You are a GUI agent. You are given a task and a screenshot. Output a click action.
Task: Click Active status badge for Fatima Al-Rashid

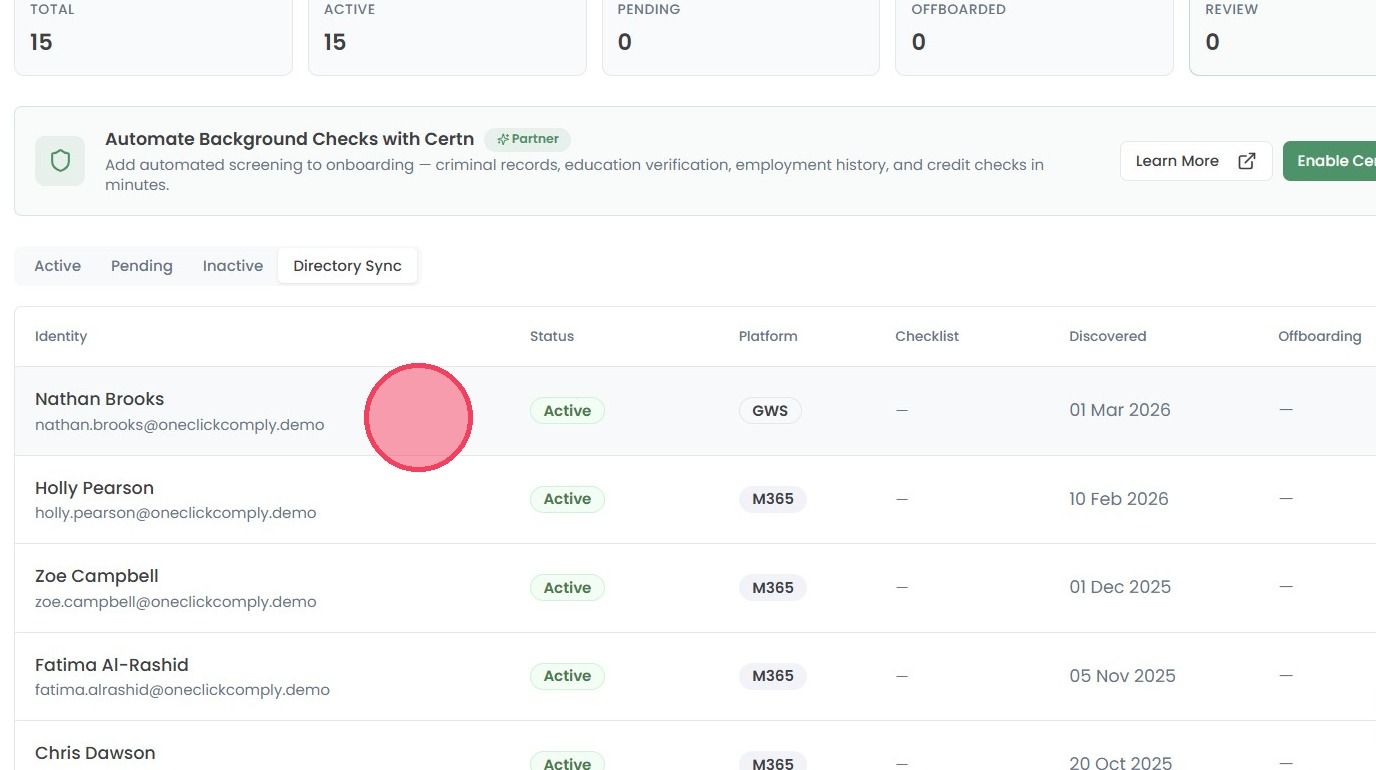coord(567,676)
